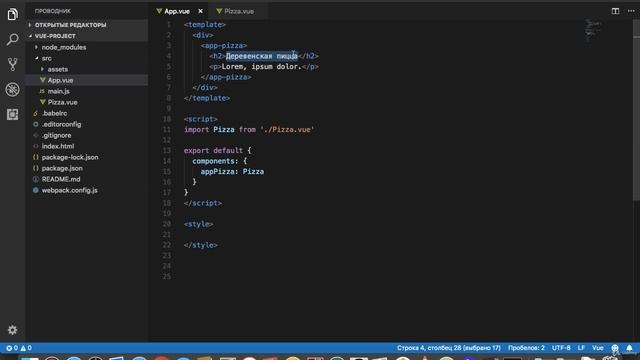Open the Search view in activity bar
Viewport: 640px width, 360px height.
[13, 40]
